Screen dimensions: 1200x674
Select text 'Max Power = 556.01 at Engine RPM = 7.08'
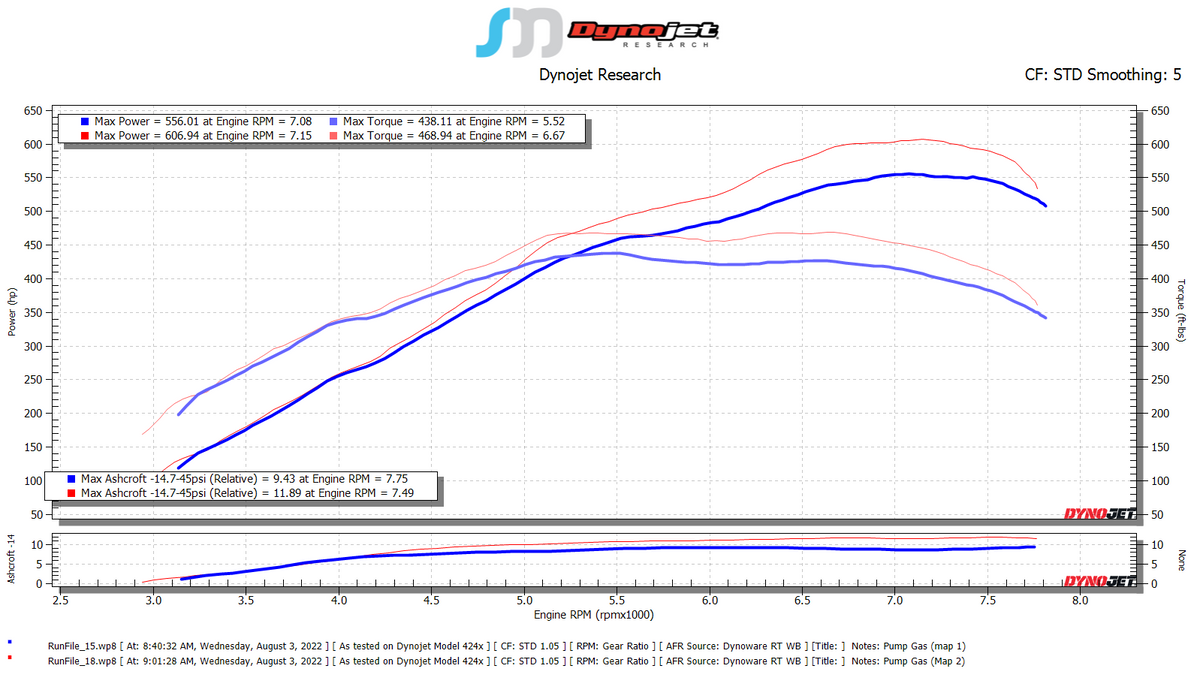[x=203, y=122]
